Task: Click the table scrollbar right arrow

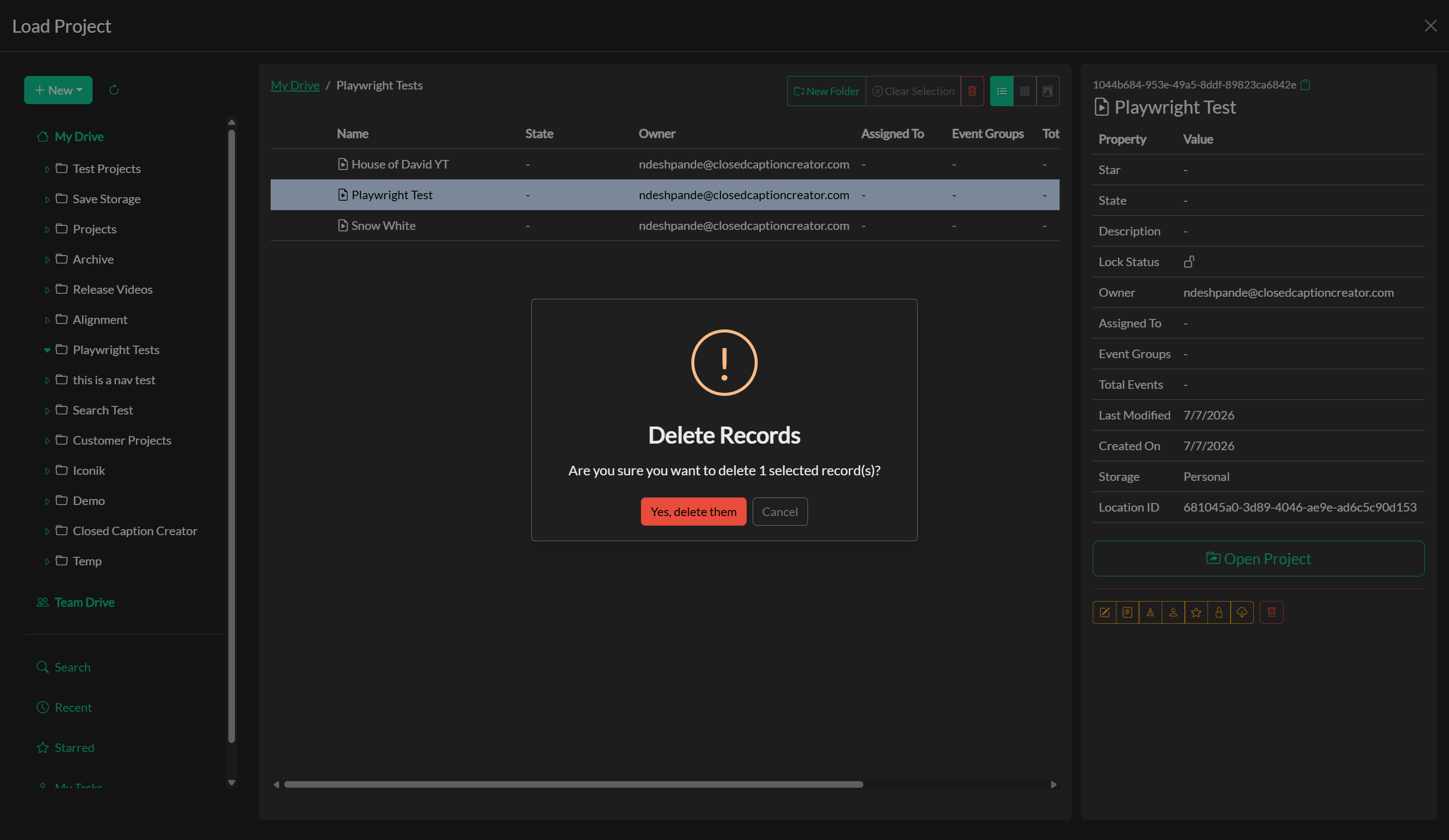Action: tap(1054, 784)
